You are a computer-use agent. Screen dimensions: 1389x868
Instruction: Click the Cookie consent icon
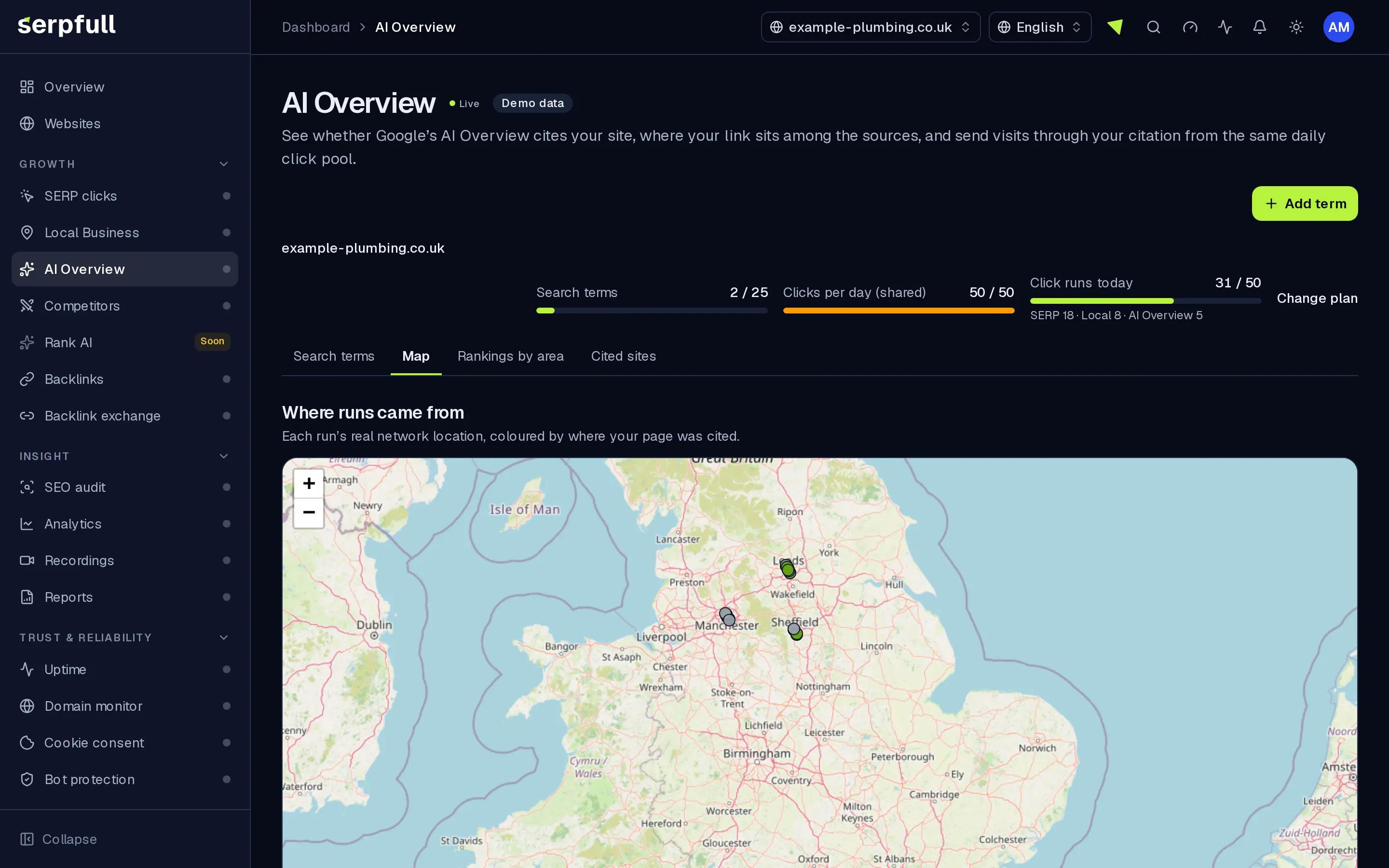[x=27, y=743]
